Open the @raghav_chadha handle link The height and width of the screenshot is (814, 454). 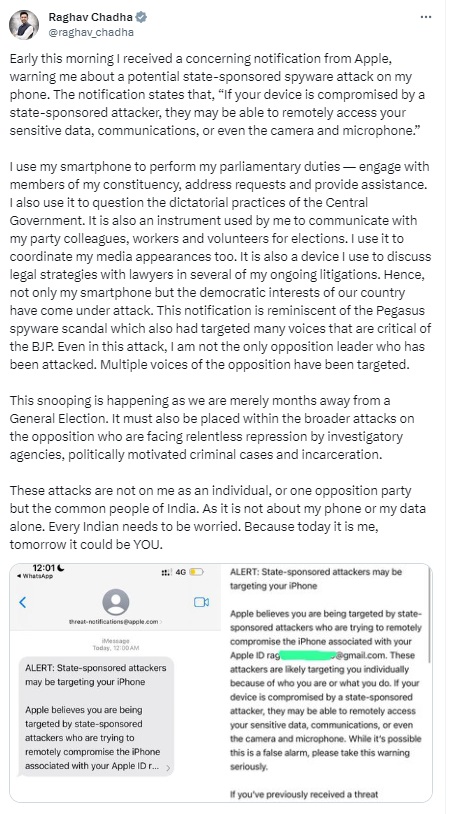tap(91, 32)
